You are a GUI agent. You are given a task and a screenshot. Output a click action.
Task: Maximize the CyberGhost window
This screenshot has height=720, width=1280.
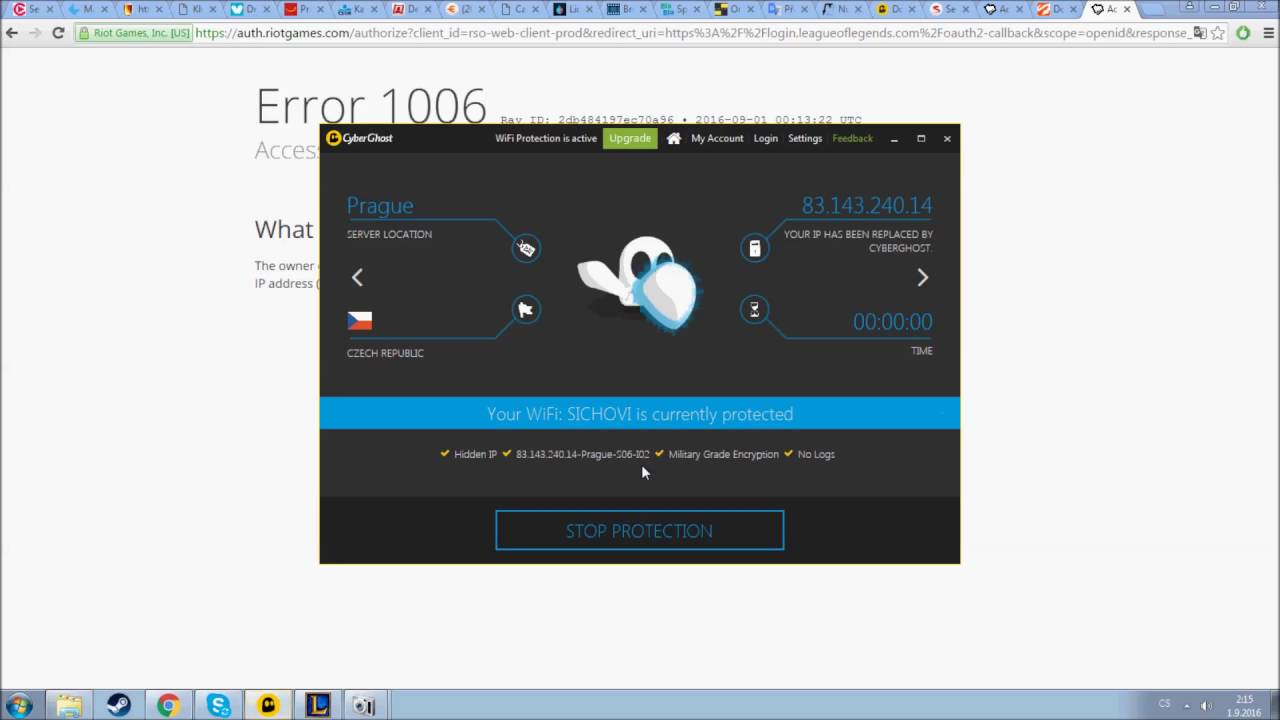pyautogui.click(x=921, y=138)
